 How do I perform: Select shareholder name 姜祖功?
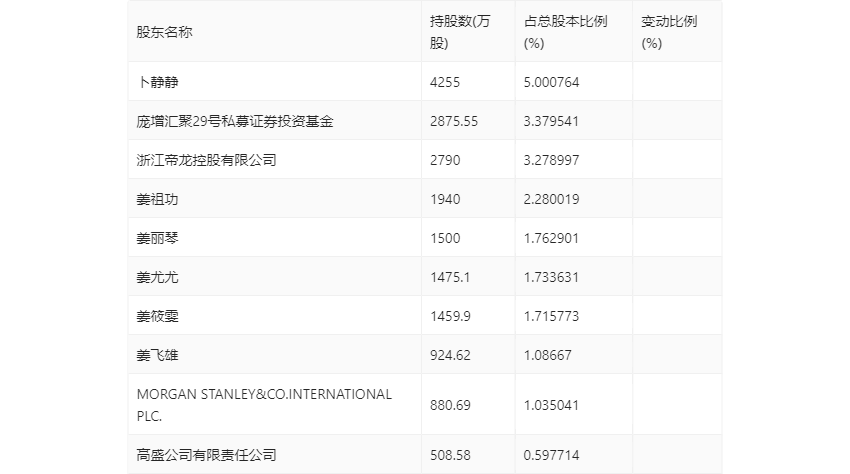coord(157,199)
